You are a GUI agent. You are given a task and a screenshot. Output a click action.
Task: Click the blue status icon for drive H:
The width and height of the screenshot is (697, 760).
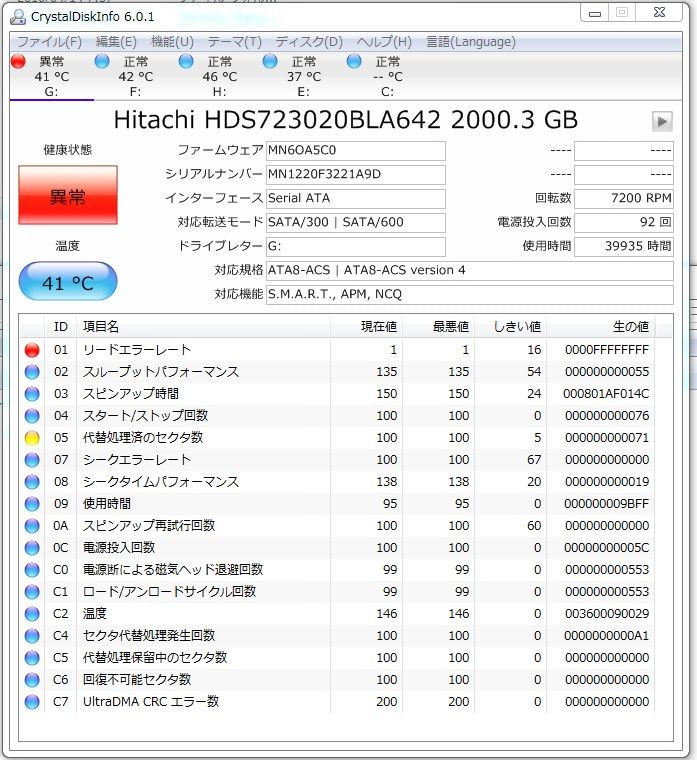(186, 62)
